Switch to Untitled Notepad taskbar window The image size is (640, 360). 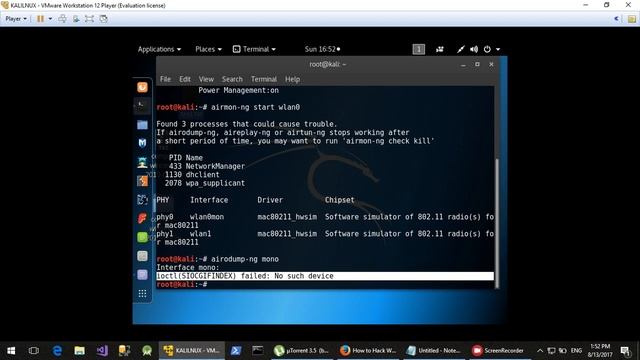(x=434, y=351)
